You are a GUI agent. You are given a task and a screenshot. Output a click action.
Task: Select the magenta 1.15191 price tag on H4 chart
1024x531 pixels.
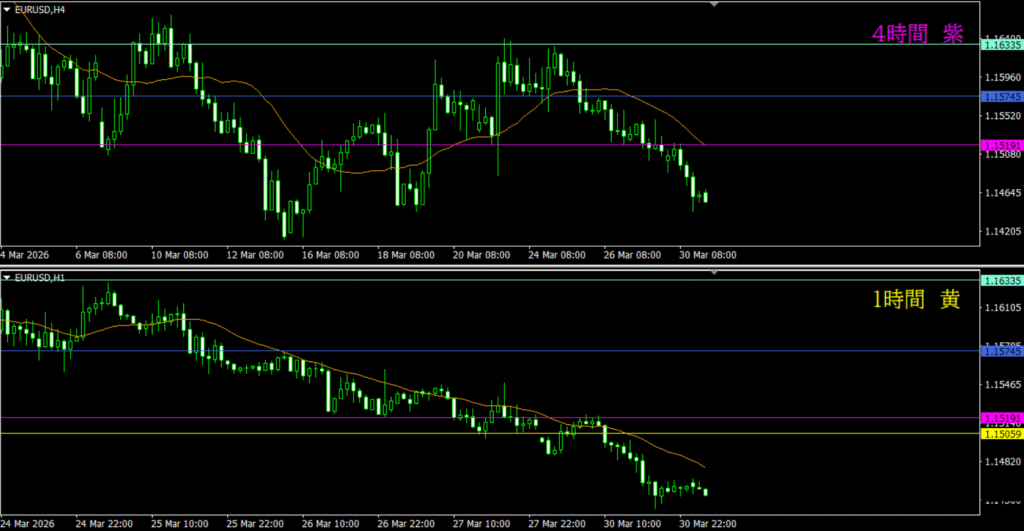[x=1001, y=145]
